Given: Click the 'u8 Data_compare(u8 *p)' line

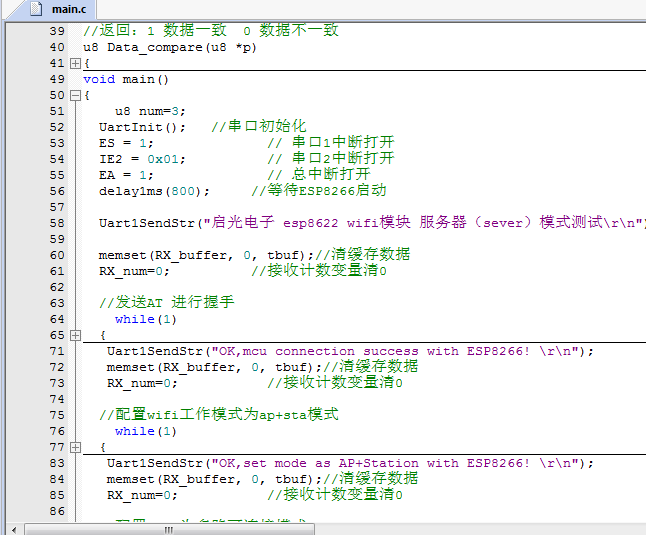Looking at the screenshot, I should coord(170,47).
